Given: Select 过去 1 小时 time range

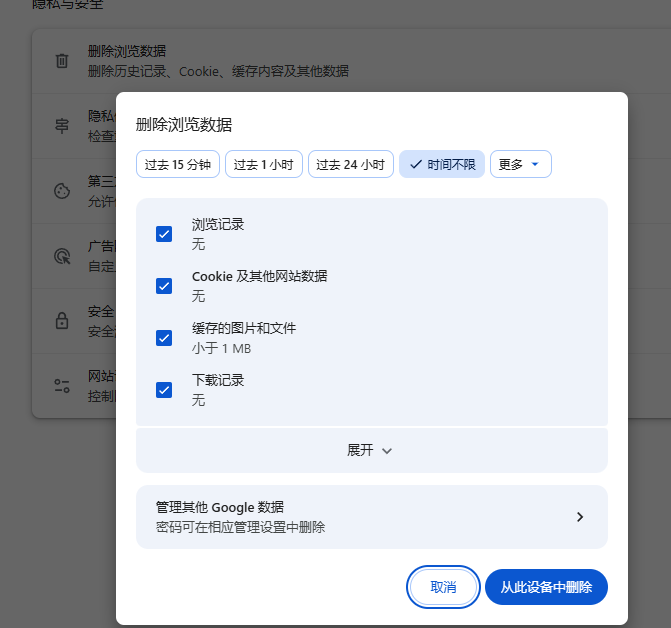Looking at the screenshot, I should pyautogui.click(x=264, y=164).
